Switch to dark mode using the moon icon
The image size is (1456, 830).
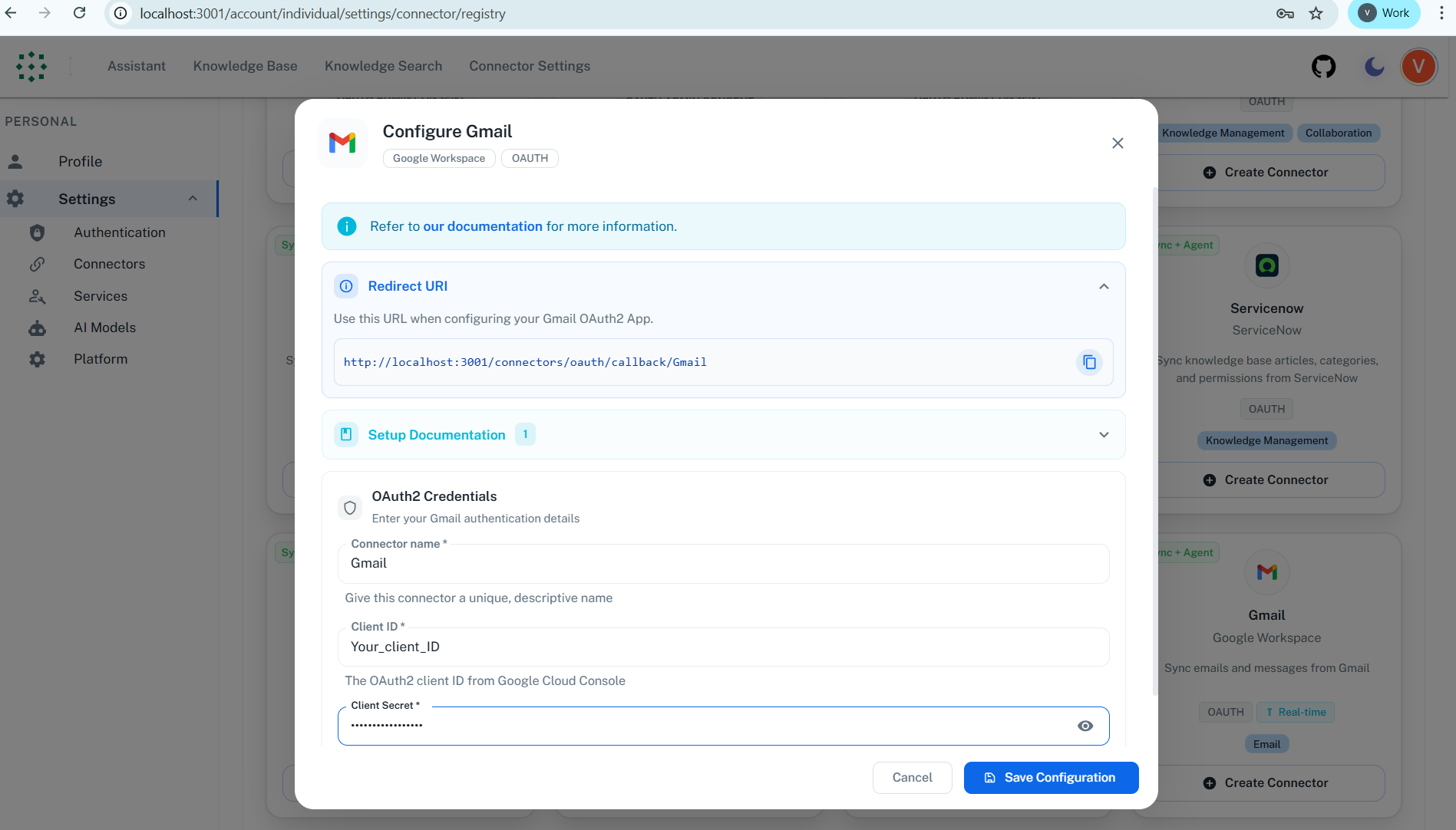(1373, 67)
